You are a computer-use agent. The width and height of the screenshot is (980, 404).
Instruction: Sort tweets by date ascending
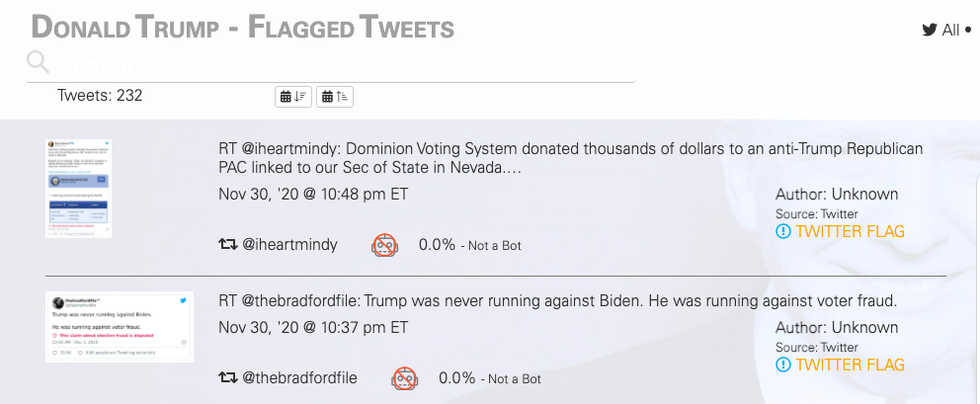click(x=335, y=96)
